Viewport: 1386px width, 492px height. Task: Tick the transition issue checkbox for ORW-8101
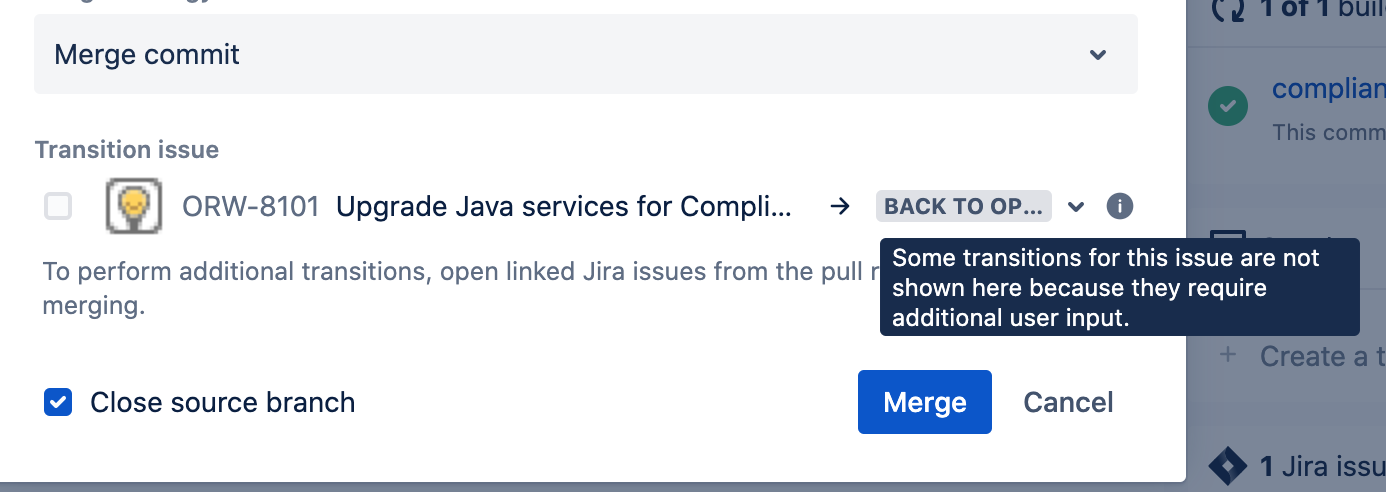point(58,207)
